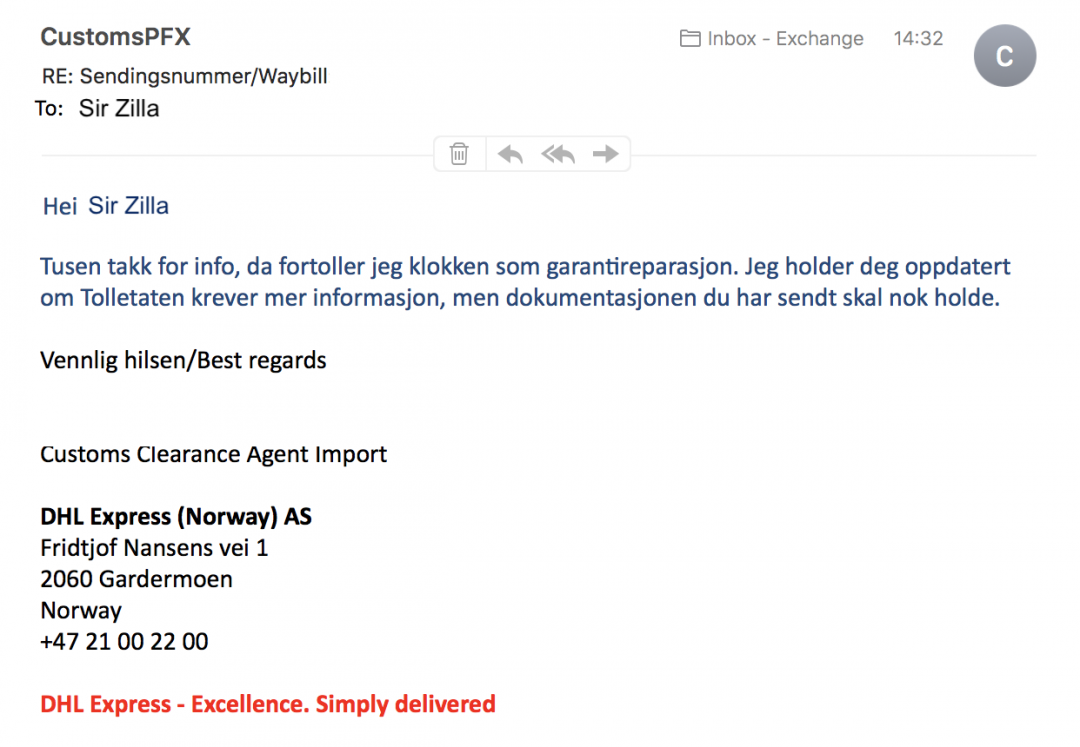Click the 14:32 timestamp
The width and height of the screenshot is (1080, 747).
tap(918, 39)
